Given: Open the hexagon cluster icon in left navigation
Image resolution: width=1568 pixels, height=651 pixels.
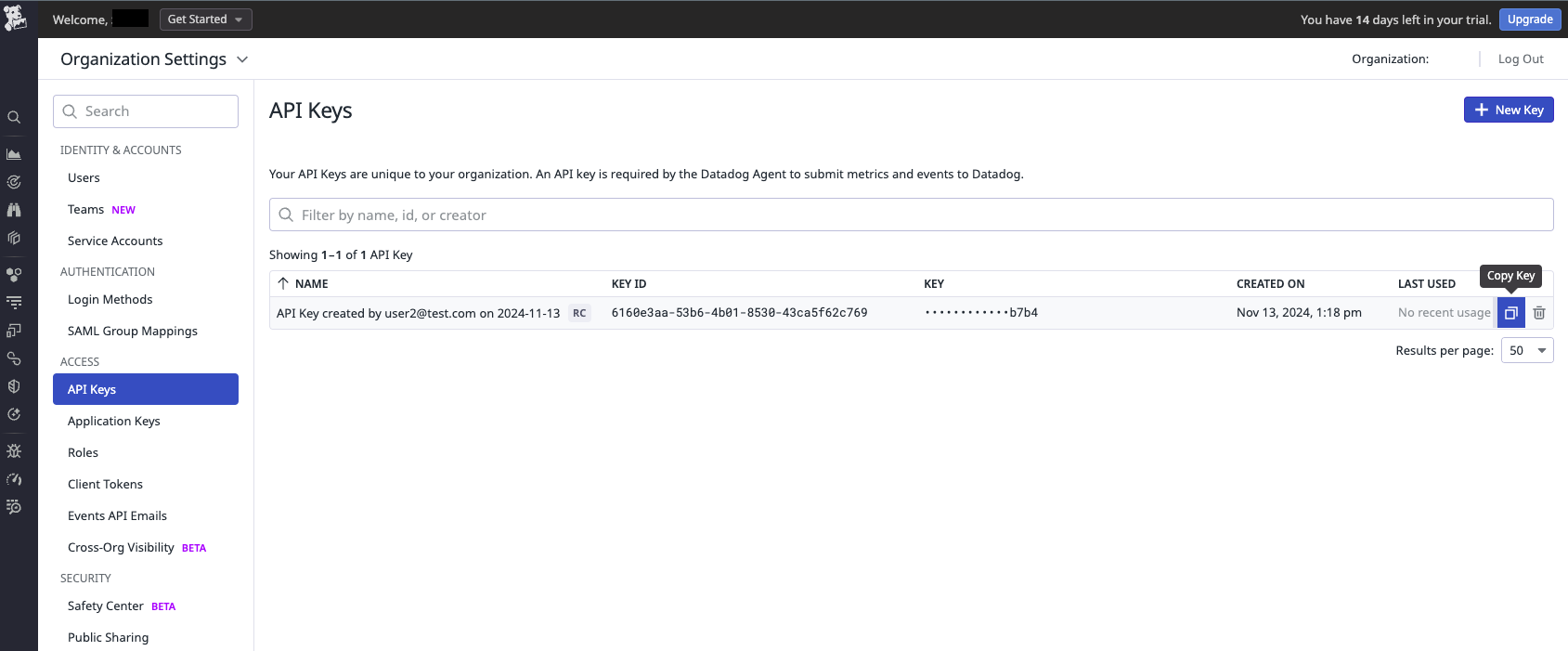Looking at the screenshot, I should (14, 275).
